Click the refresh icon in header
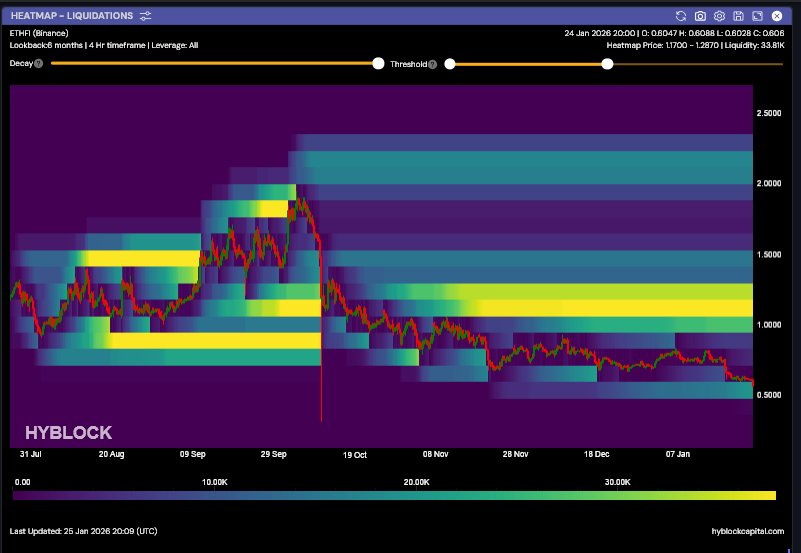This screenshot has width=801, height=553. [x=680, y=16]
